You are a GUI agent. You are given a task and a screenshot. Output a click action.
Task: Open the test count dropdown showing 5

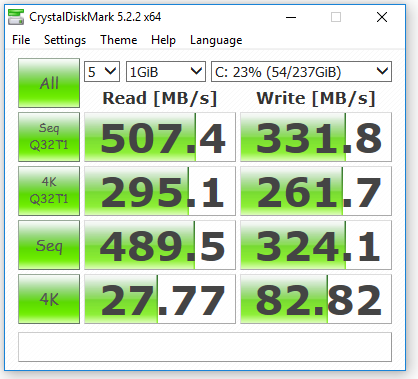click(x=102, y=72)
